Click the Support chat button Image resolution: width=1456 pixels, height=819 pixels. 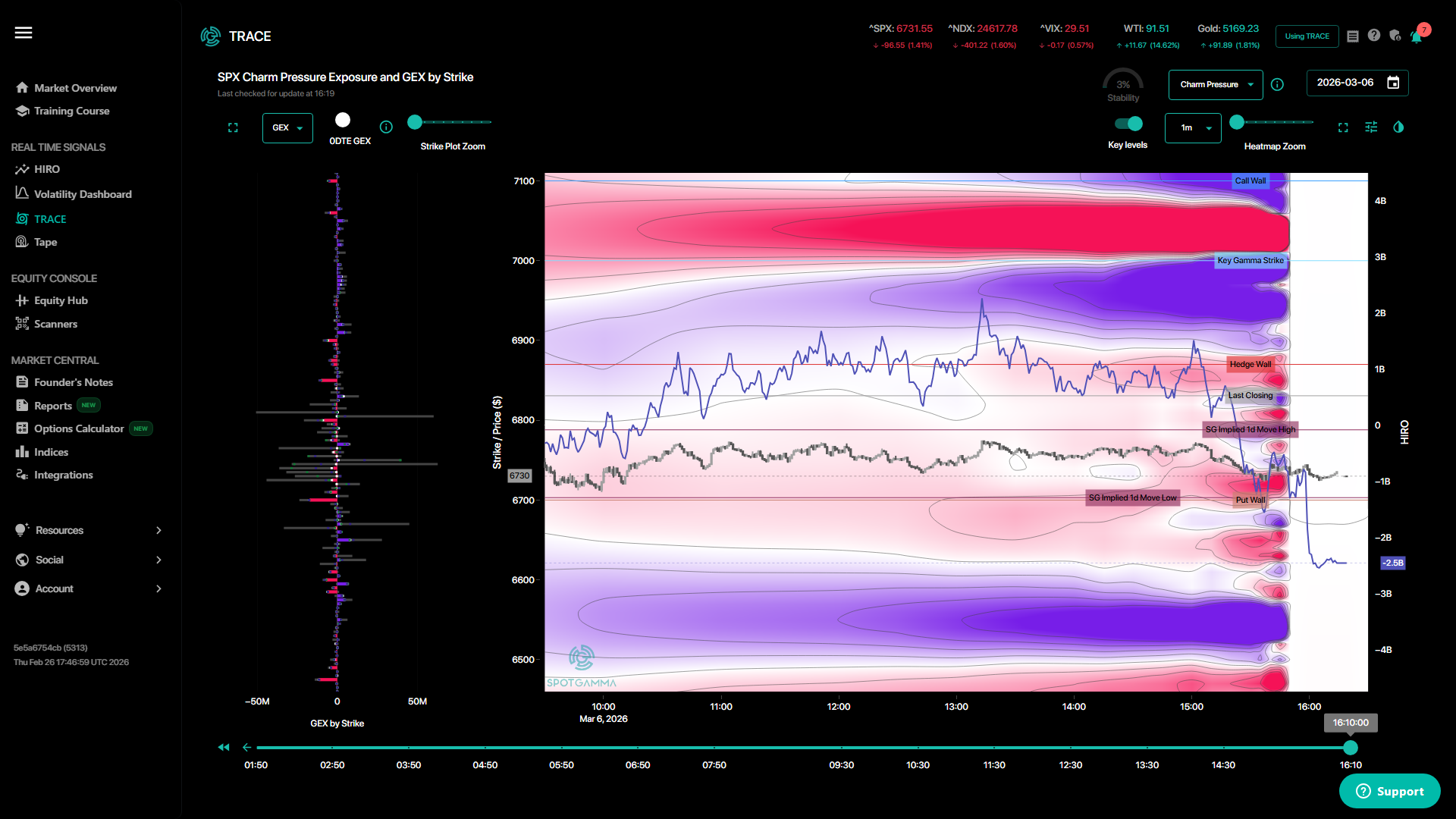click(1389, 791)
